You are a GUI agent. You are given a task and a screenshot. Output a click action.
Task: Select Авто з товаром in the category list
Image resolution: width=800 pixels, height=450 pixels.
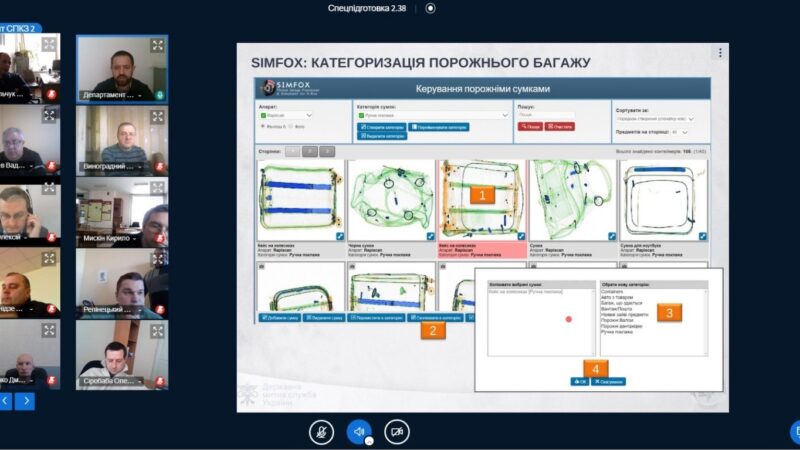click(616, 297)
